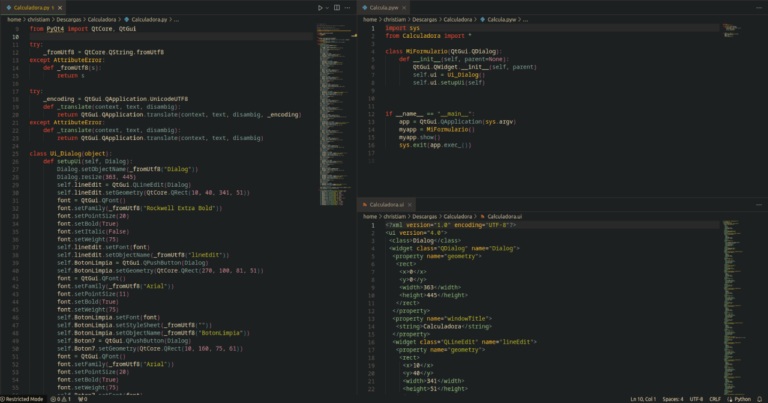This screenshot has width=768, height=403.
Task: Click 'from PyQt4 import QtCore, QtGui' line
Action: pos(83,29)
